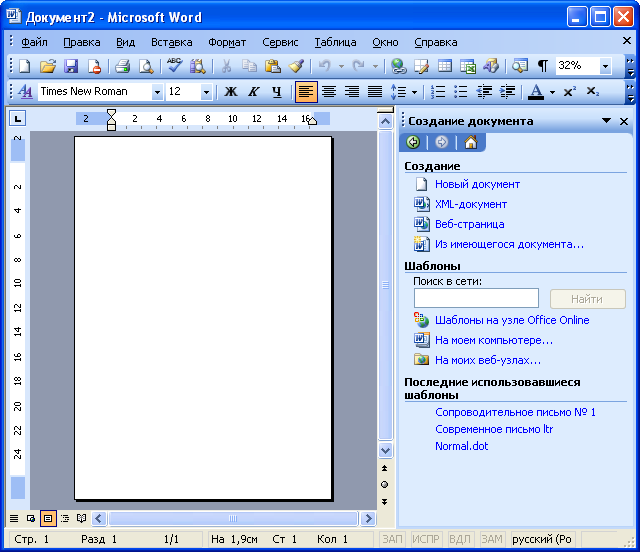
Task: Go to home in task pane
Action: pos(471,142)
